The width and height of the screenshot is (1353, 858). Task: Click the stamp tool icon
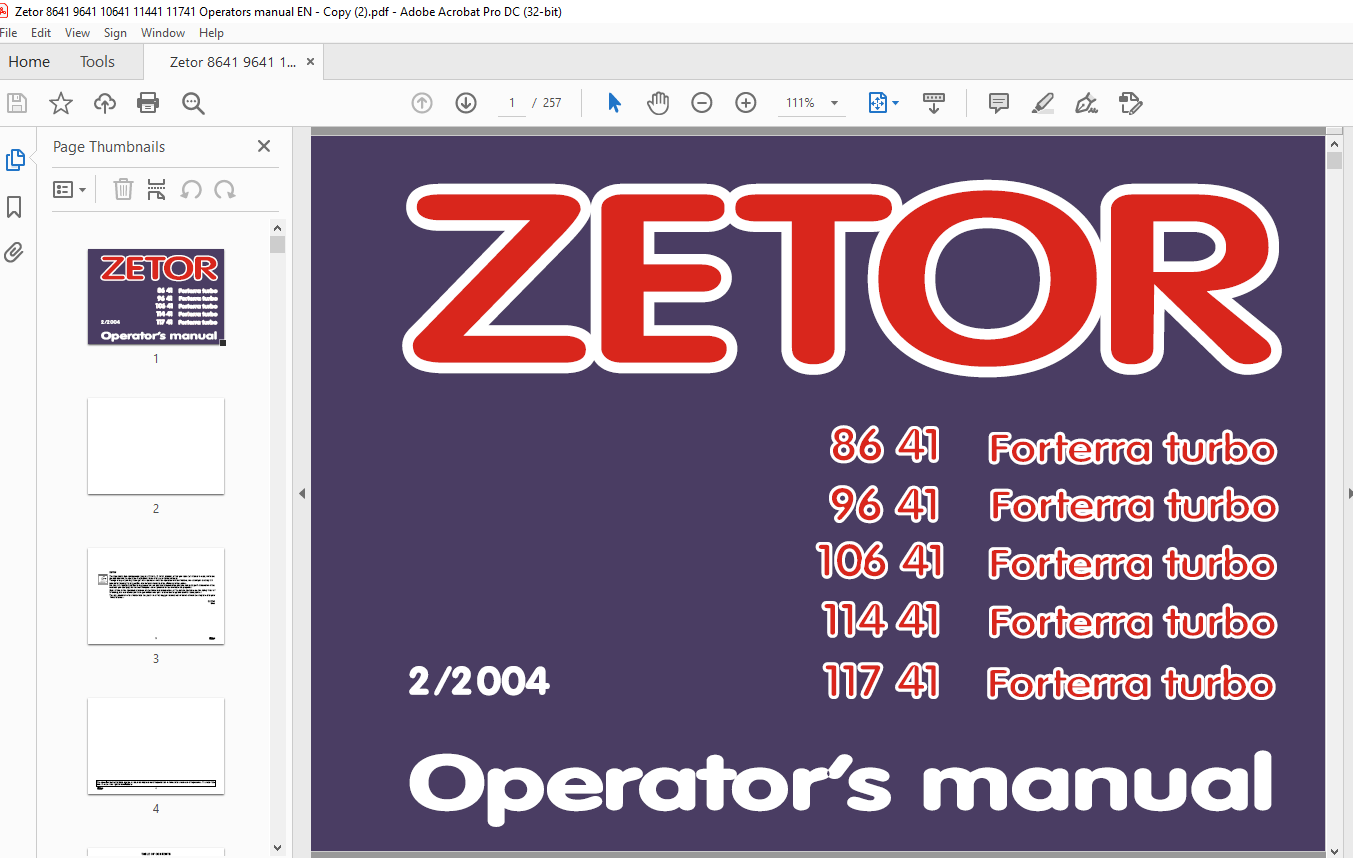1130,103
